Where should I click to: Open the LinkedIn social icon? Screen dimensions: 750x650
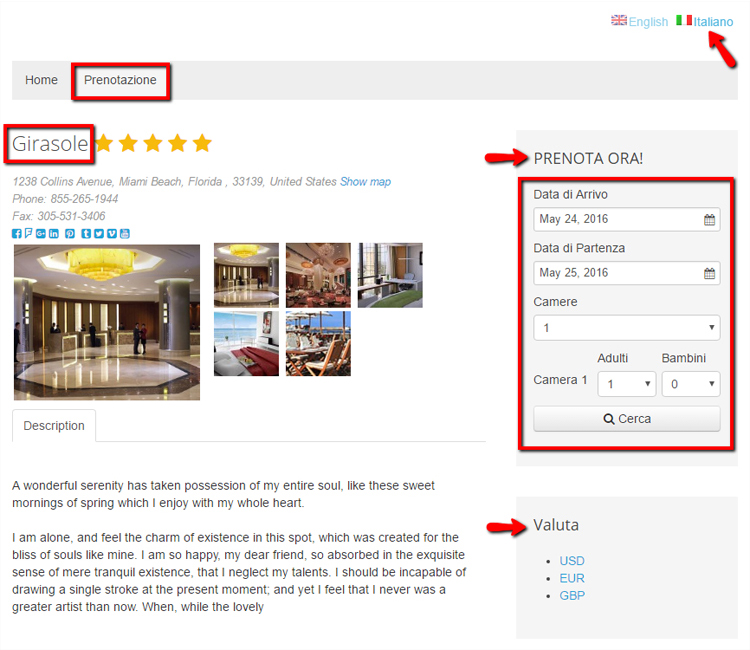pos(54,233)
